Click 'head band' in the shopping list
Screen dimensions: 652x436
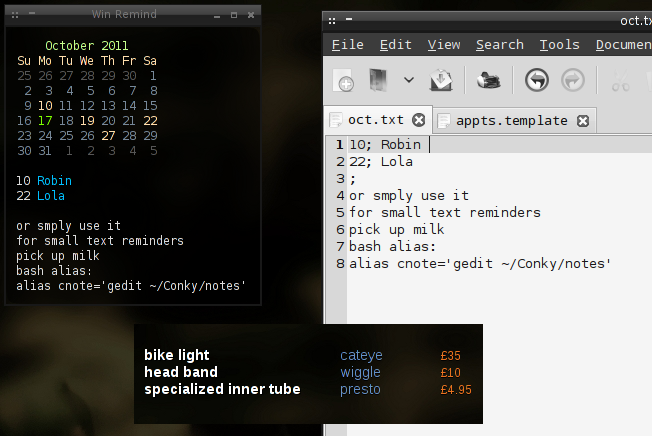point(181,372)
